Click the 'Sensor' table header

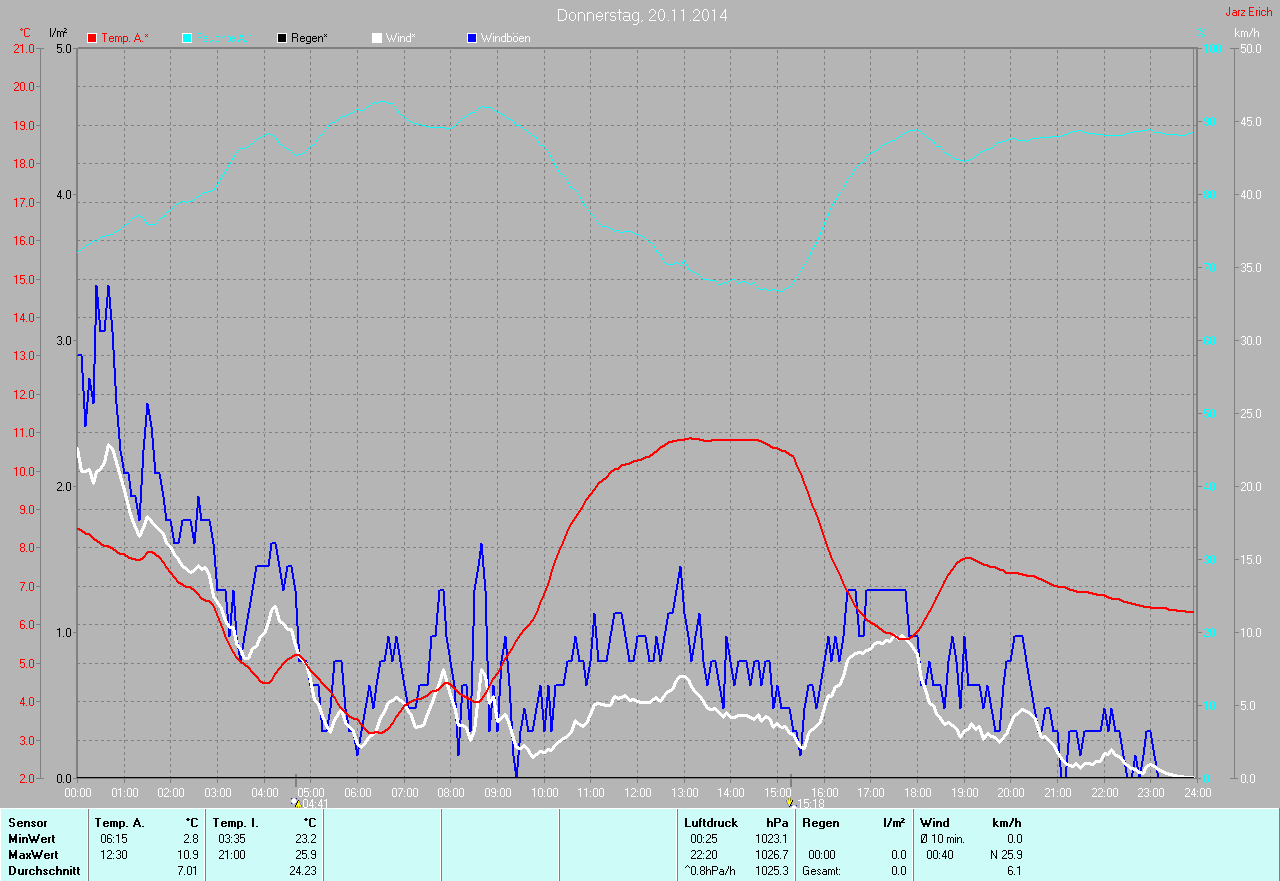tap(28, 822)
